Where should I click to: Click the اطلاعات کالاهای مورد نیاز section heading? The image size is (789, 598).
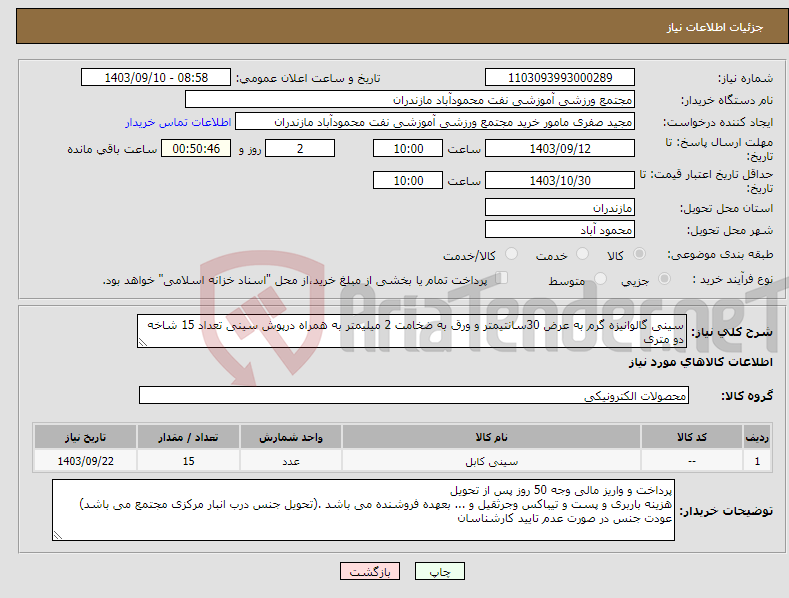700,362
